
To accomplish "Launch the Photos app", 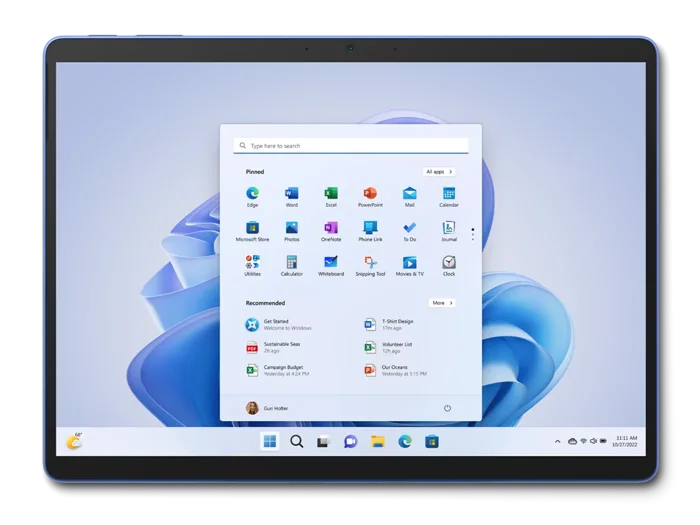I will tap(292, 231).
